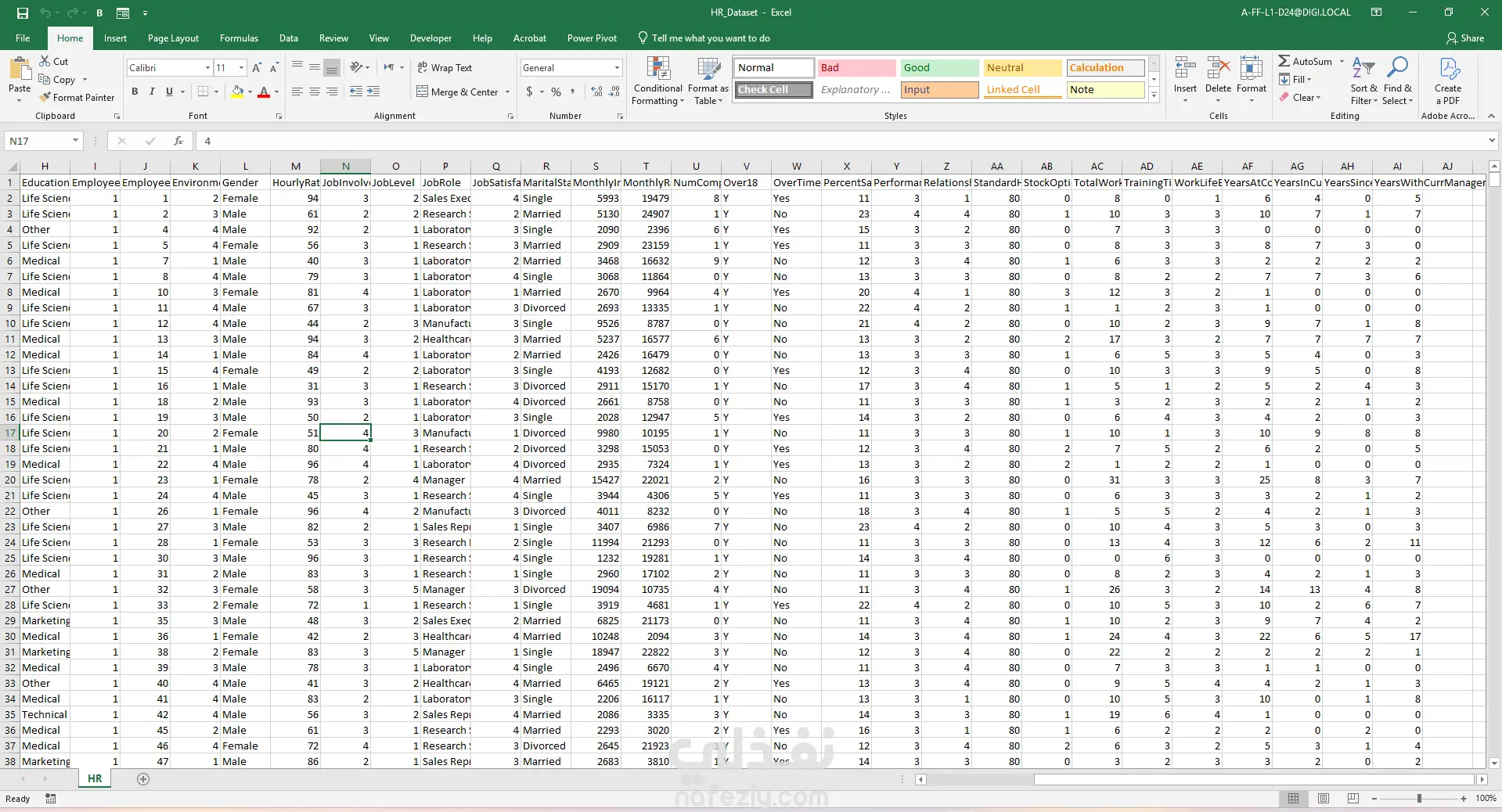Click the Paste clipboard icon

[x=20, y=68]
